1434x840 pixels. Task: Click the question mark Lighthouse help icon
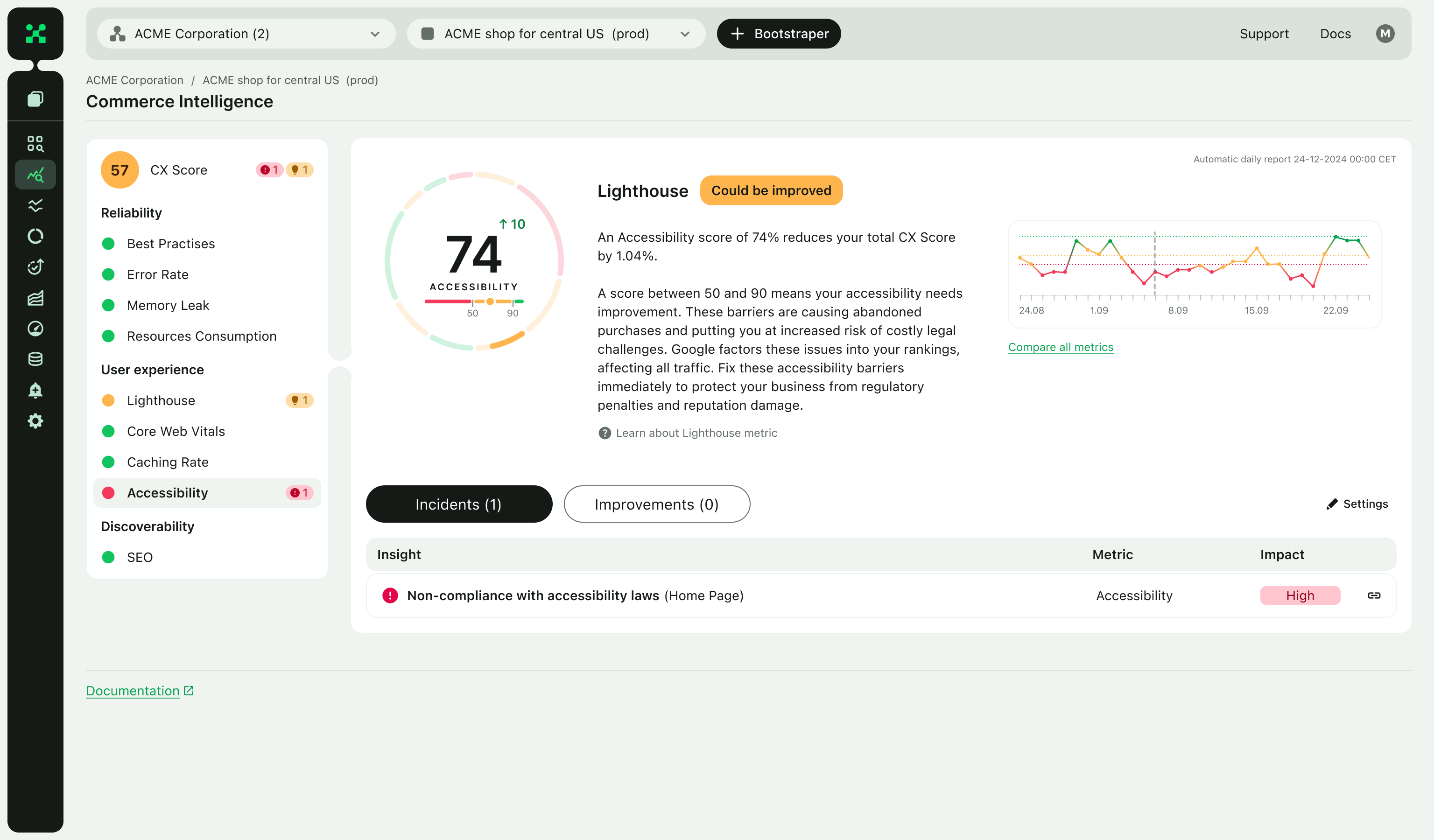[x=605, y=433]
